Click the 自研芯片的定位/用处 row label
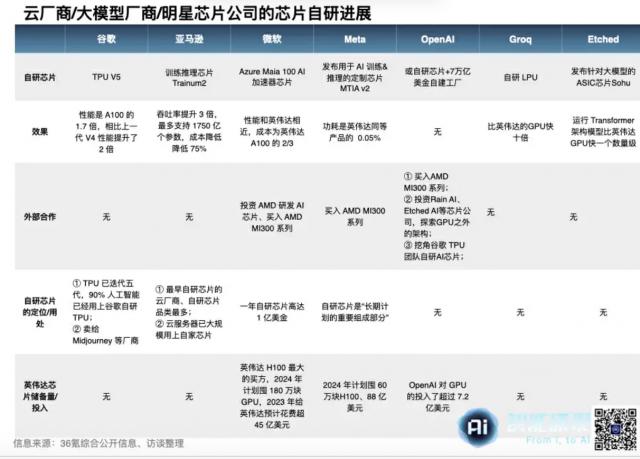 click(x=41, y=312)
